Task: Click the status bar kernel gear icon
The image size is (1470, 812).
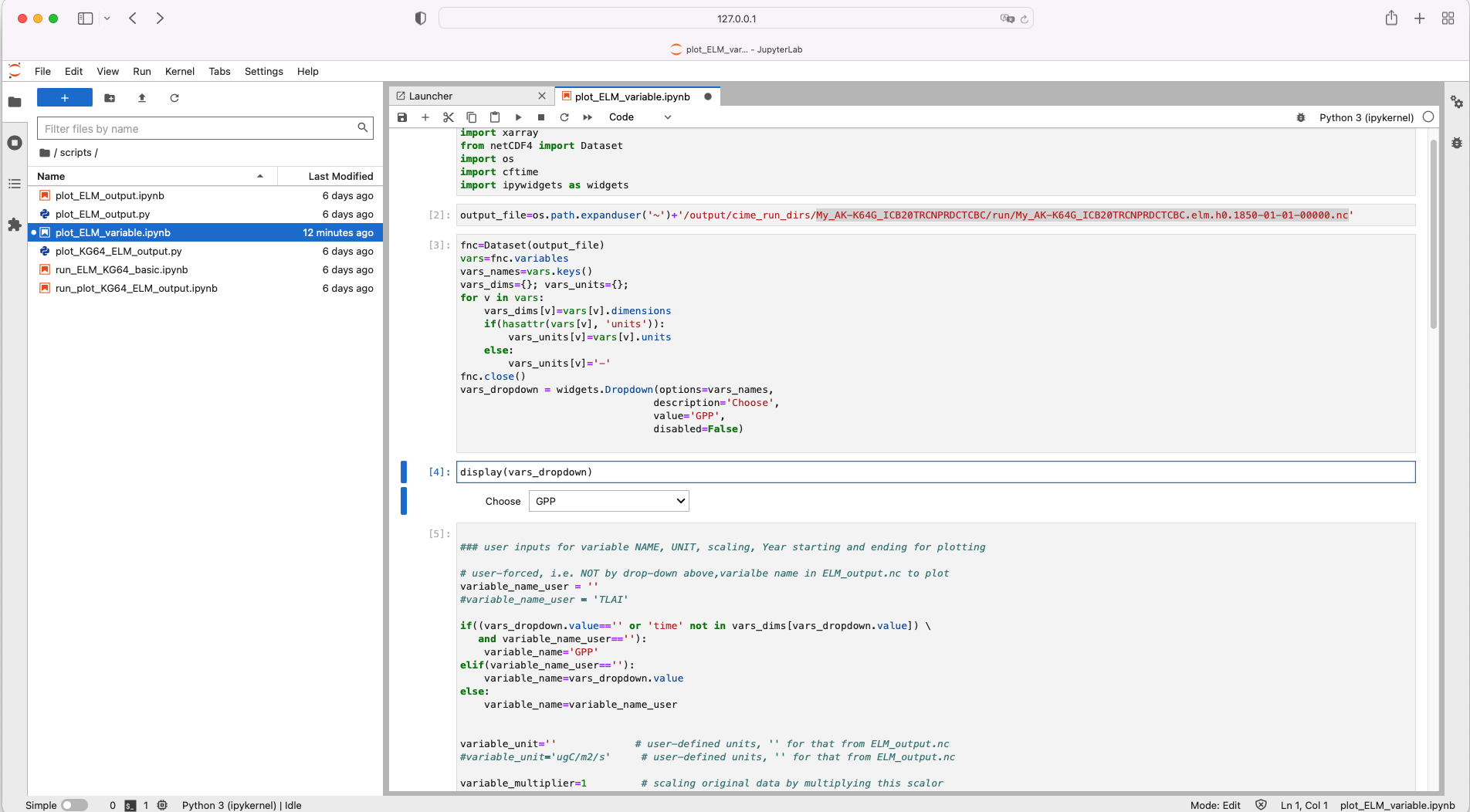Action: pos(162,805)
